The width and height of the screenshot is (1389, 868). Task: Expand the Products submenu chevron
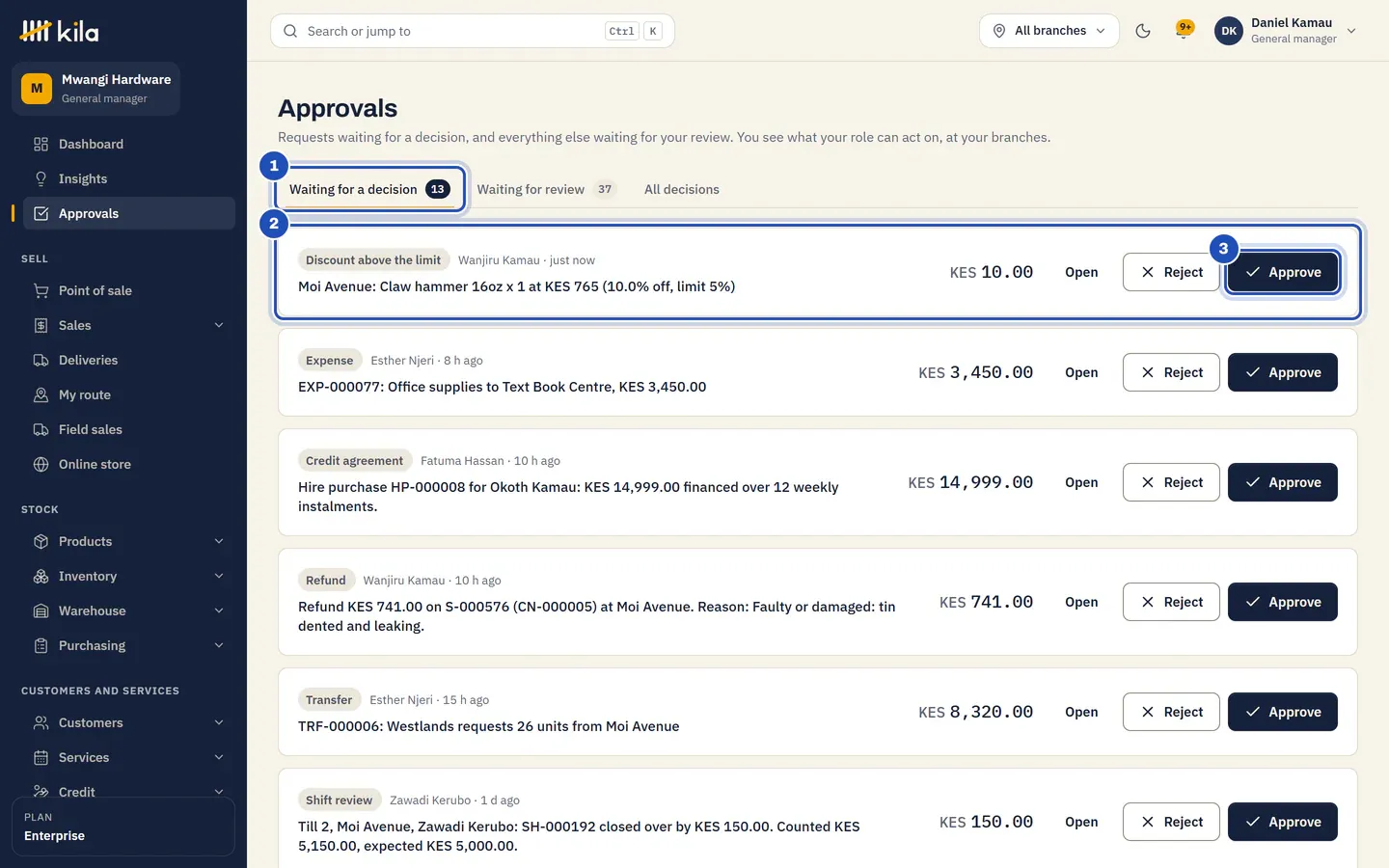point(219,541)
